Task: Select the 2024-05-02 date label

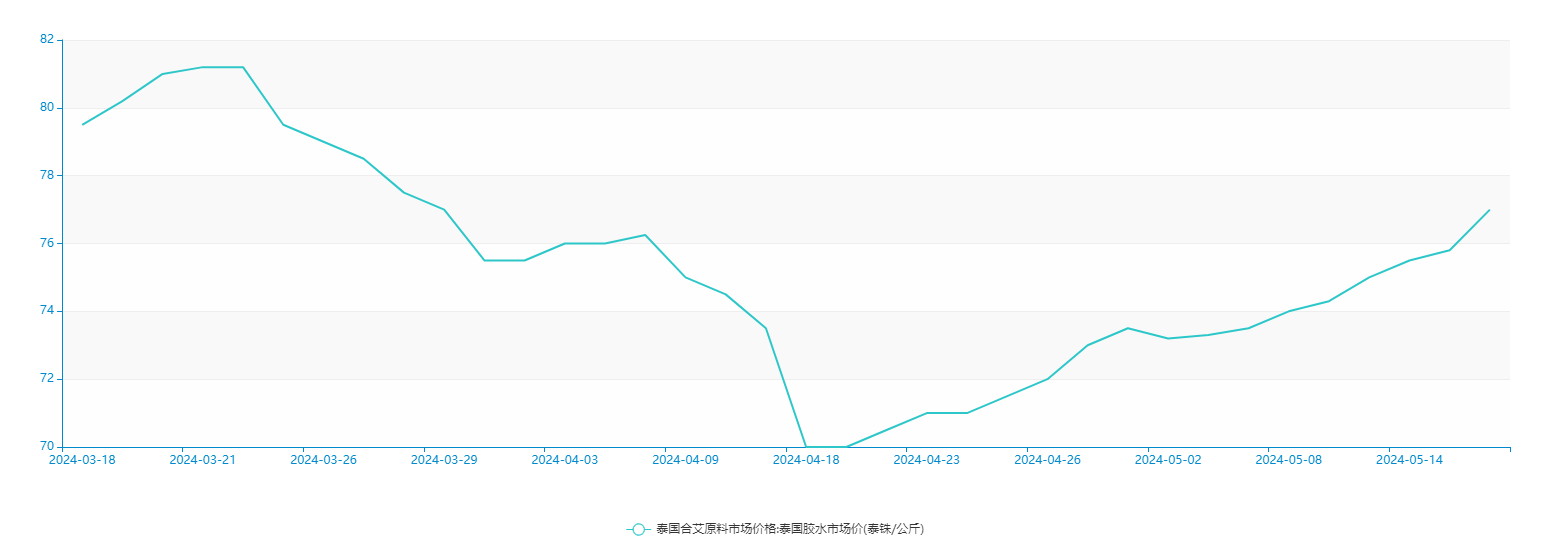Action: tap(1168, 460)
